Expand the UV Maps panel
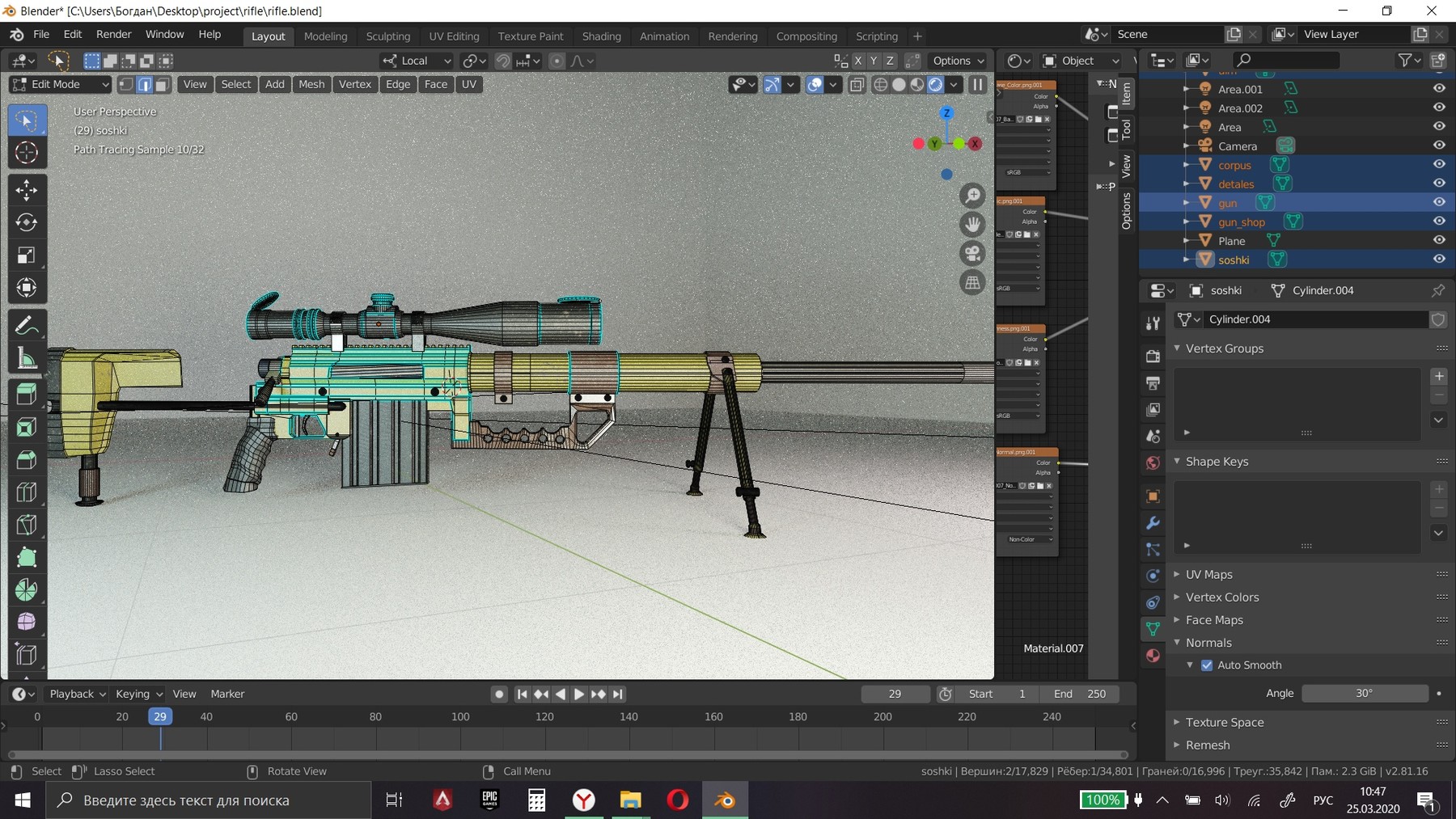 tap(1208, 575)
